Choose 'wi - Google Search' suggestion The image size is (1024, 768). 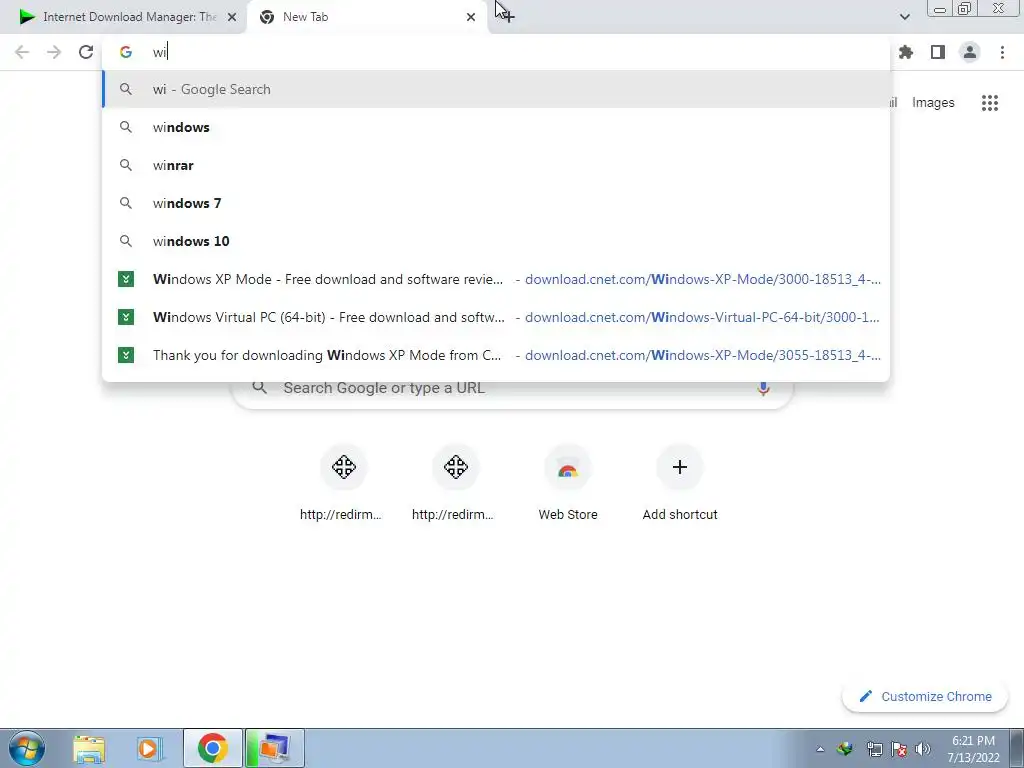[x=496, y=89]
